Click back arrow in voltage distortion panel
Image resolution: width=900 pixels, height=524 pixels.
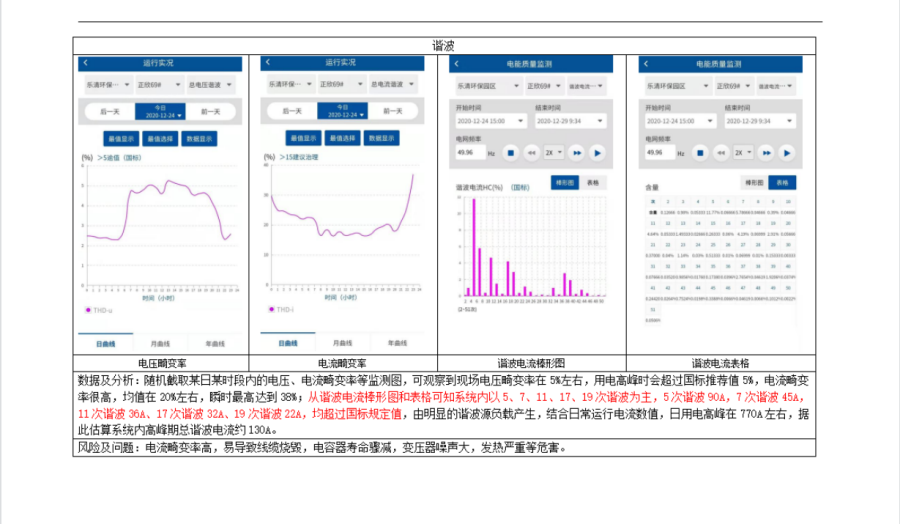click(x=86, y=63)
